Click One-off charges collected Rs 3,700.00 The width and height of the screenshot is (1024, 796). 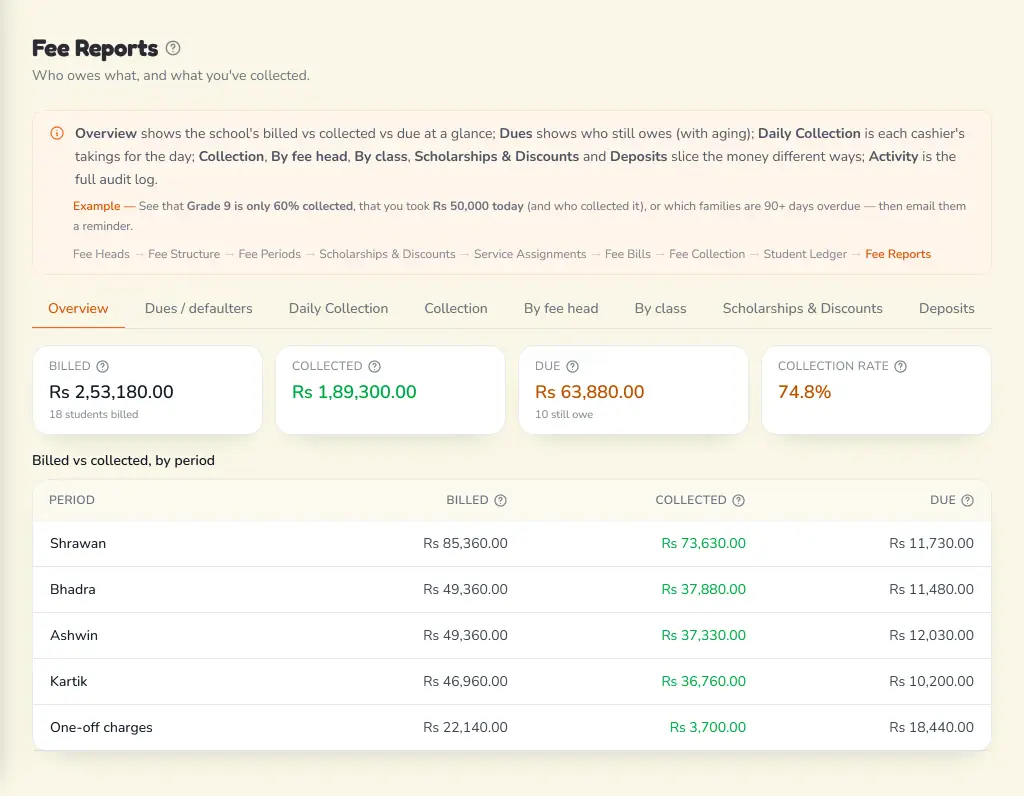click(x=708, y=727)
